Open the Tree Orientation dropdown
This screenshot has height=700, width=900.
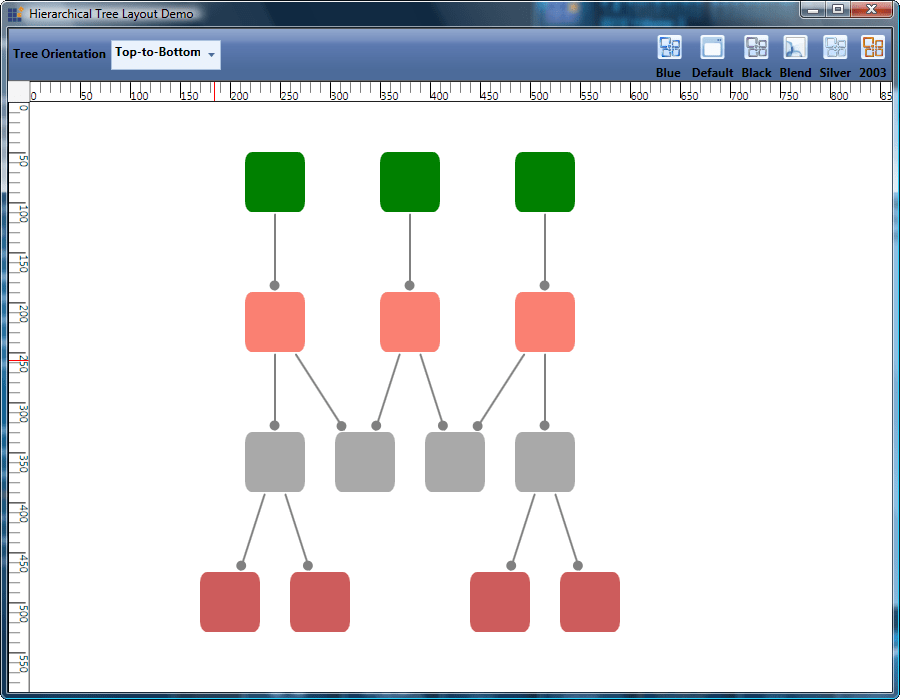click(165, 55)
